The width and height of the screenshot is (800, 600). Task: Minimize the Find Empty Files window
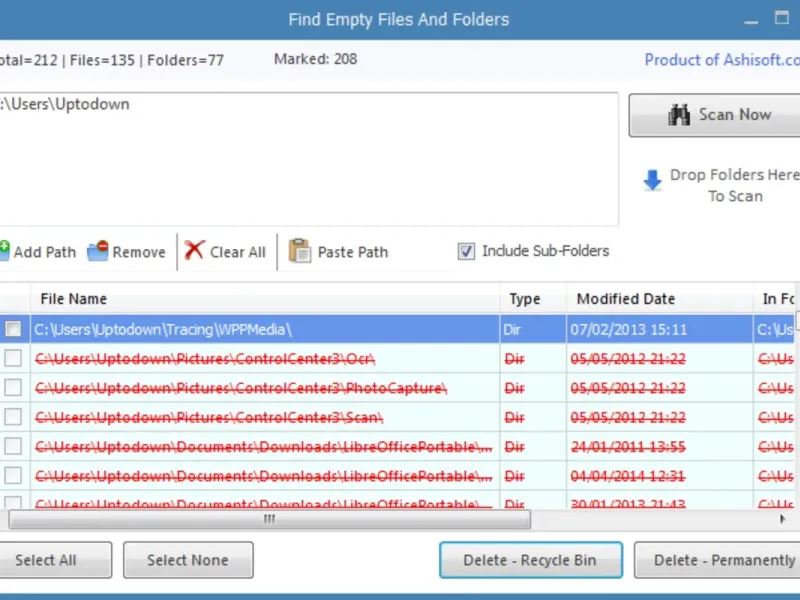click(751, 20)
